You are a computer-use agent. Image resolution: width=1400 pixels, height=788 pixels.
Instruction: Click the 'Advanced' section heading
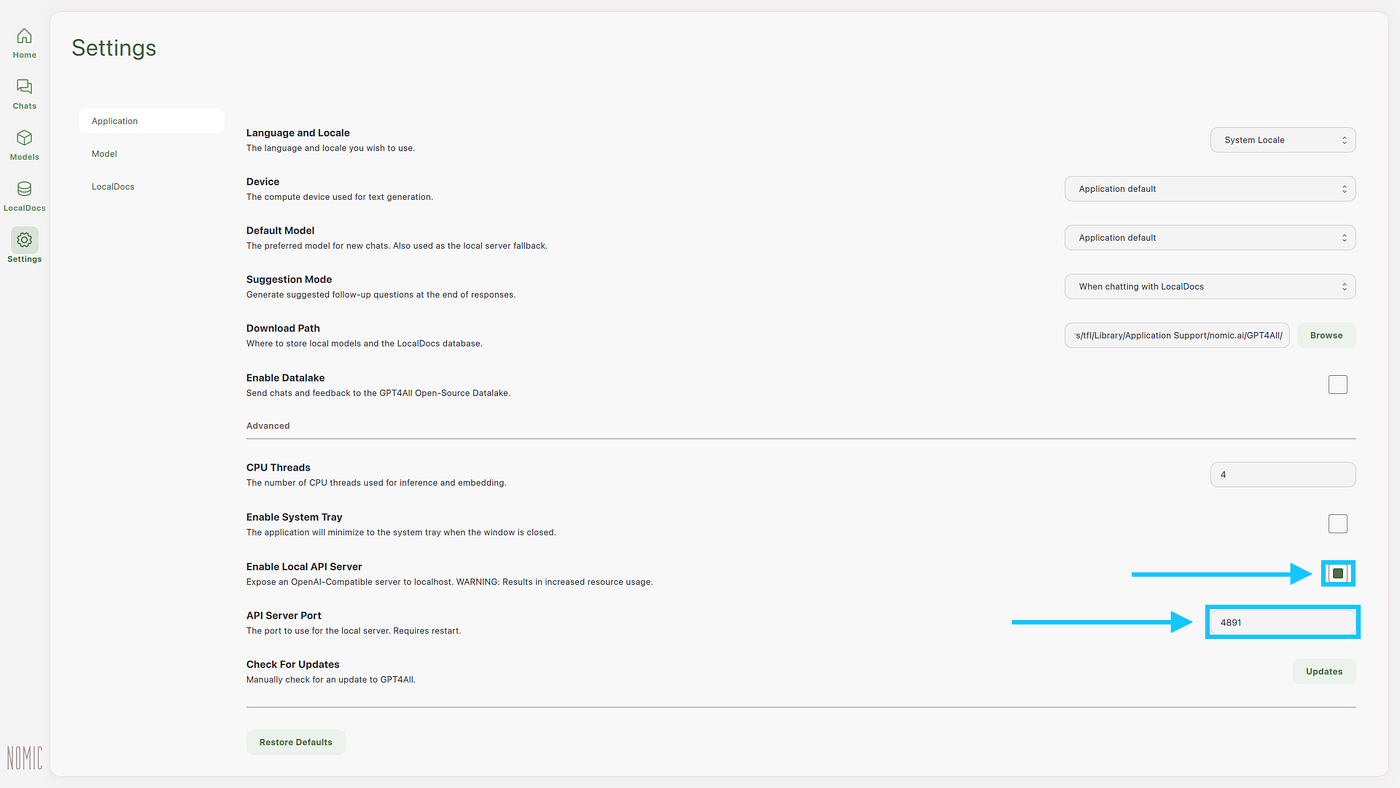(268, 426)
